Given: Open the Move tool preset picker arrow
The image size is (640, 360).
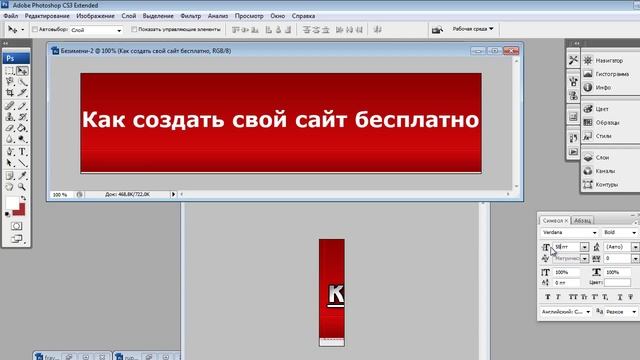Looking at the screenshot, I should (x=22, y=30).
